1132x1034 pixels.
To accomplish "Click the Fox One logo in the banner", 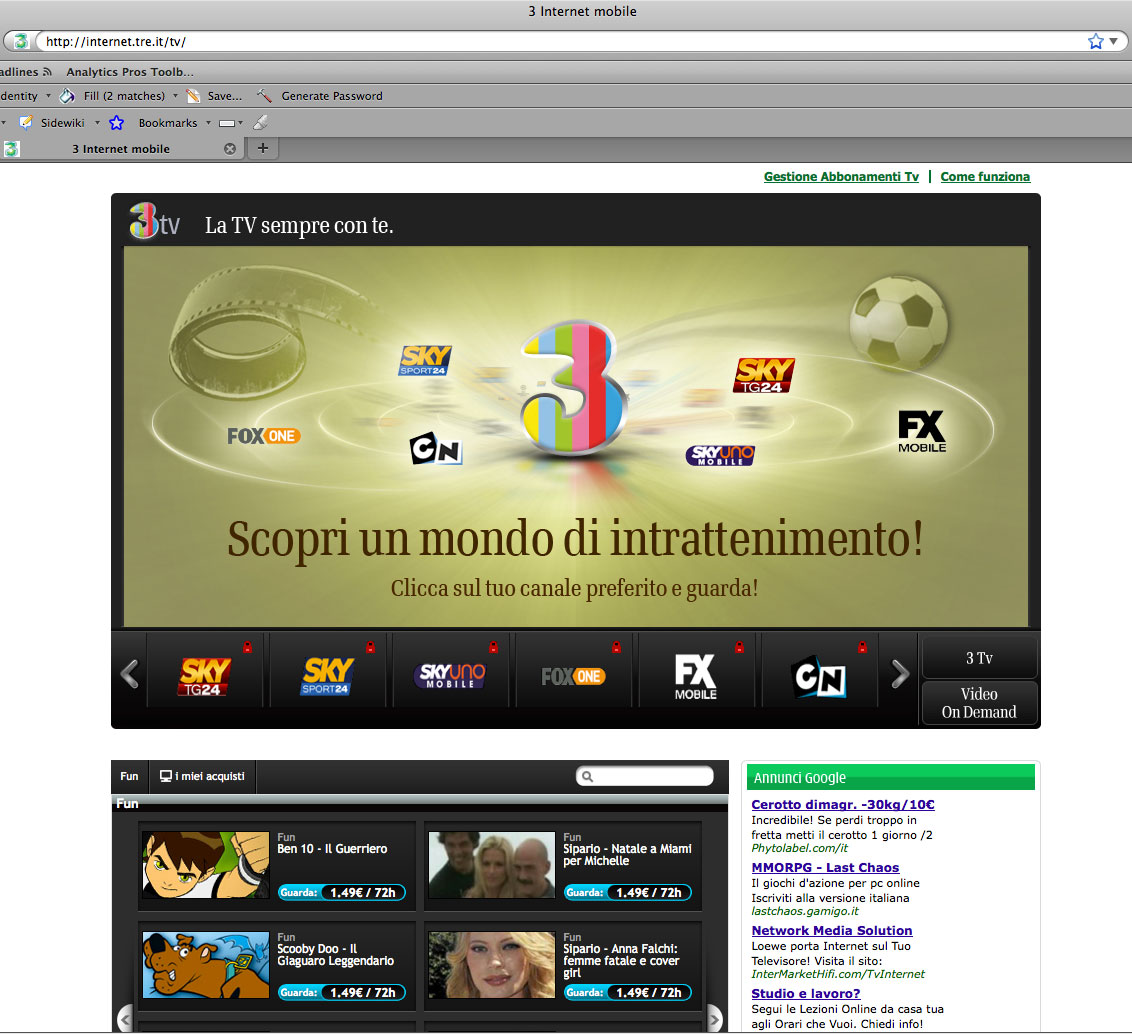I will [264, 436].
